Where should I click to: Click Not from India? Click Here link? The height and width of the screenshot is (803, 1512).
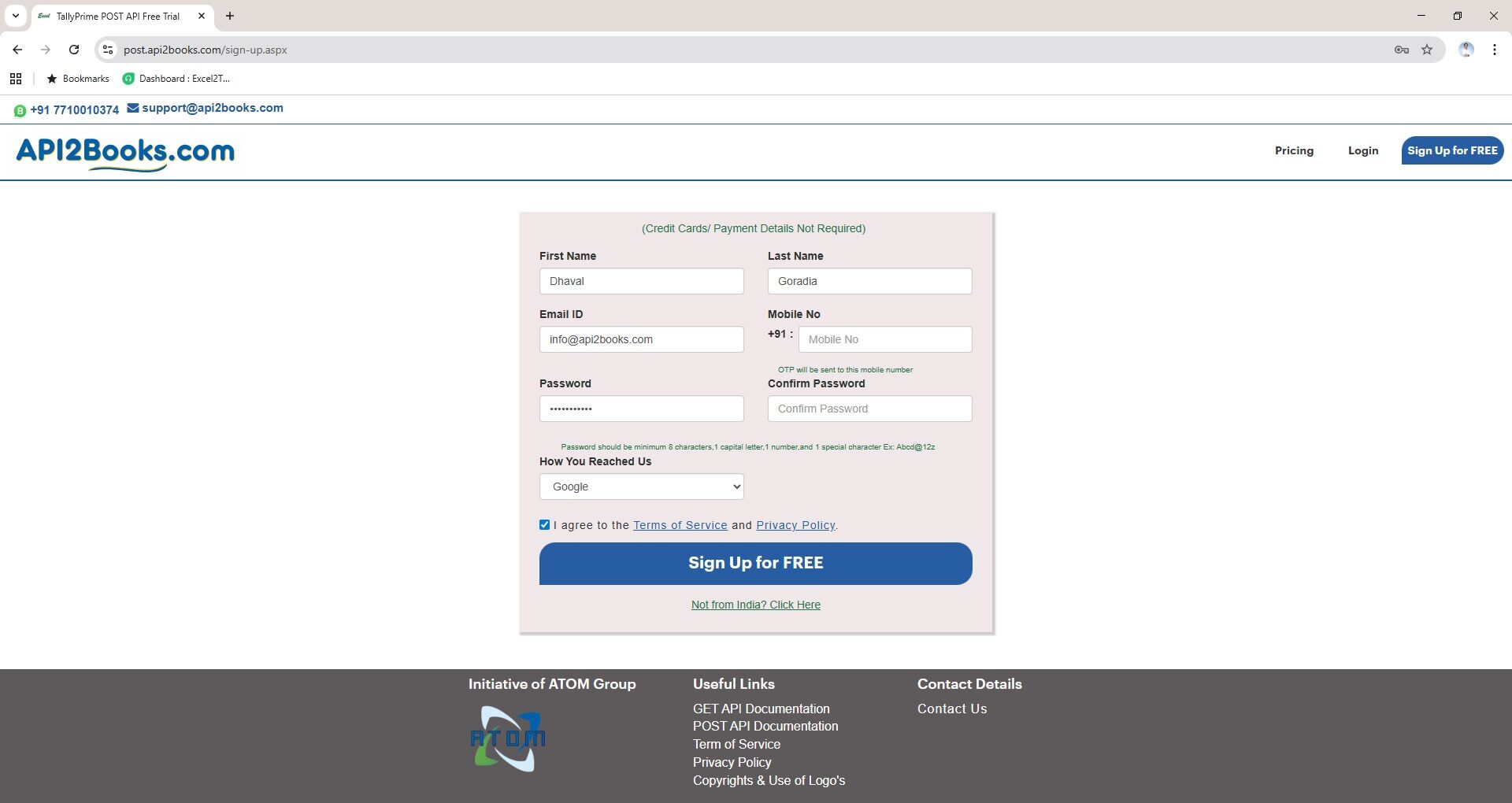pos(755,605)
